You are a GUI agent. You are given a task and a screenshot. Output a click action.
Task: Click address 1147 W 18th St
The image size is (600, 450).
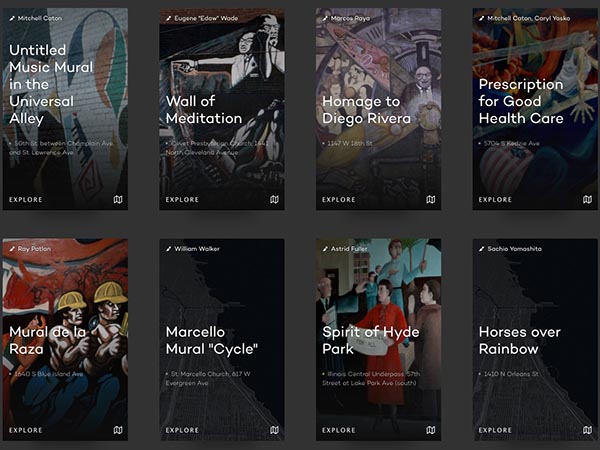coord(350,143)
